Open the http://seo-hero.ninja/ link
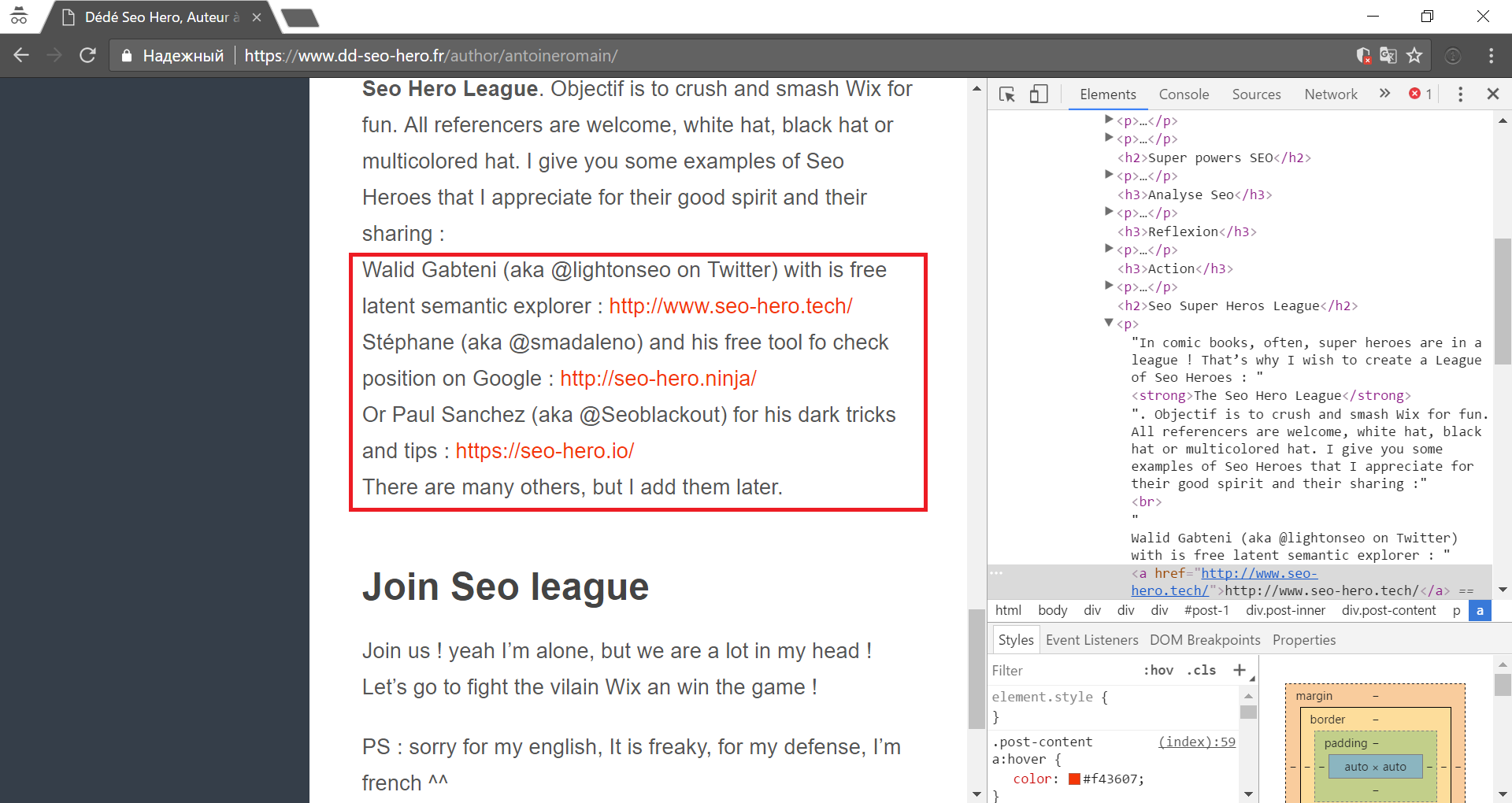This screenshot has width=1512, height=803. pos(658,378)
